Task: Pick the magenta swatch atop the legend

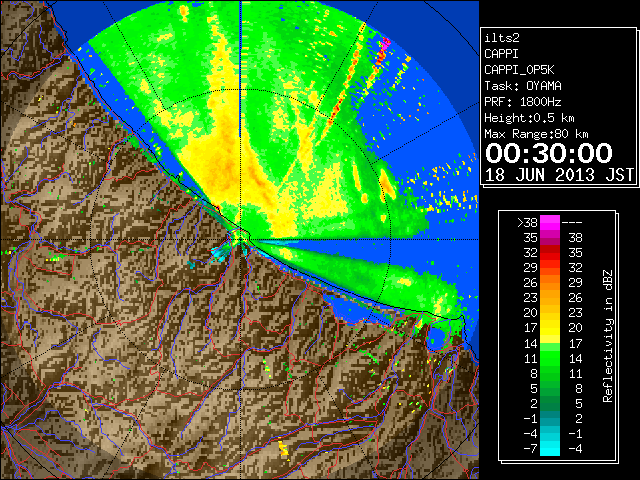Action: tap(550, 222)
